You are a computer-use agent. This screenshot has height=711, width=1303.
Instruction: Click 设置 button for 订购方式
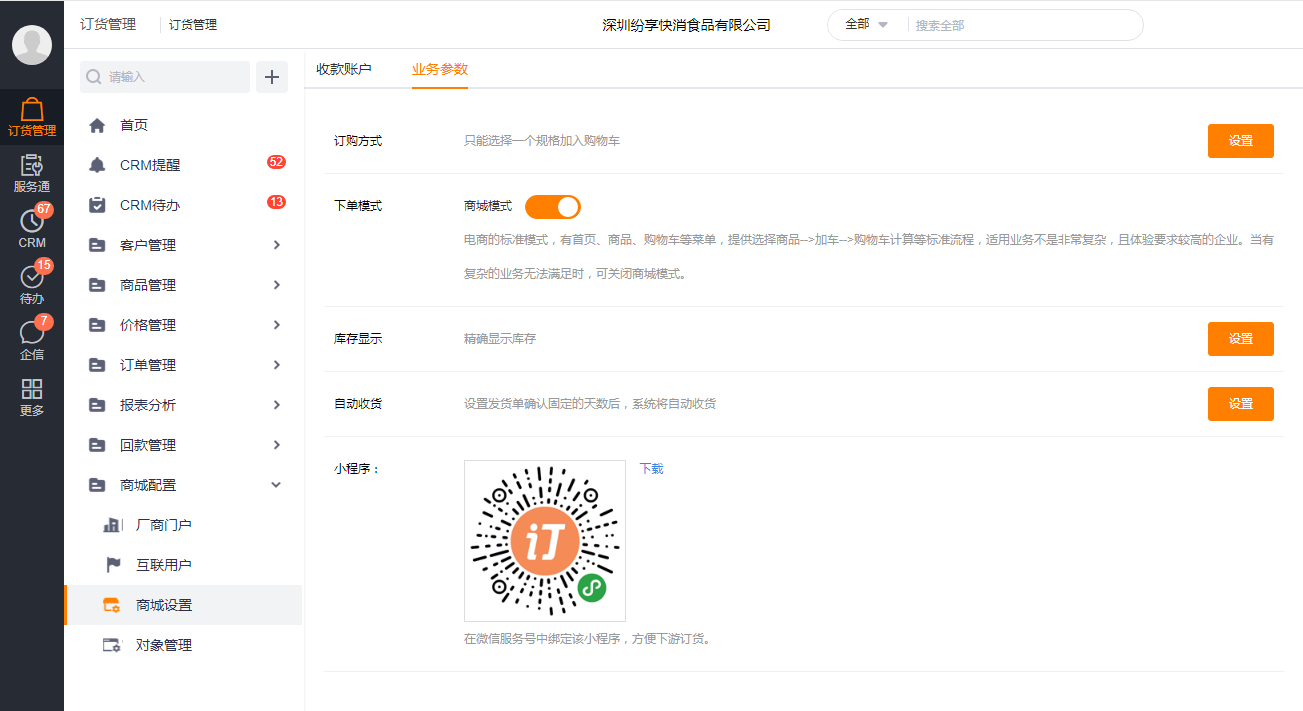1241,141
